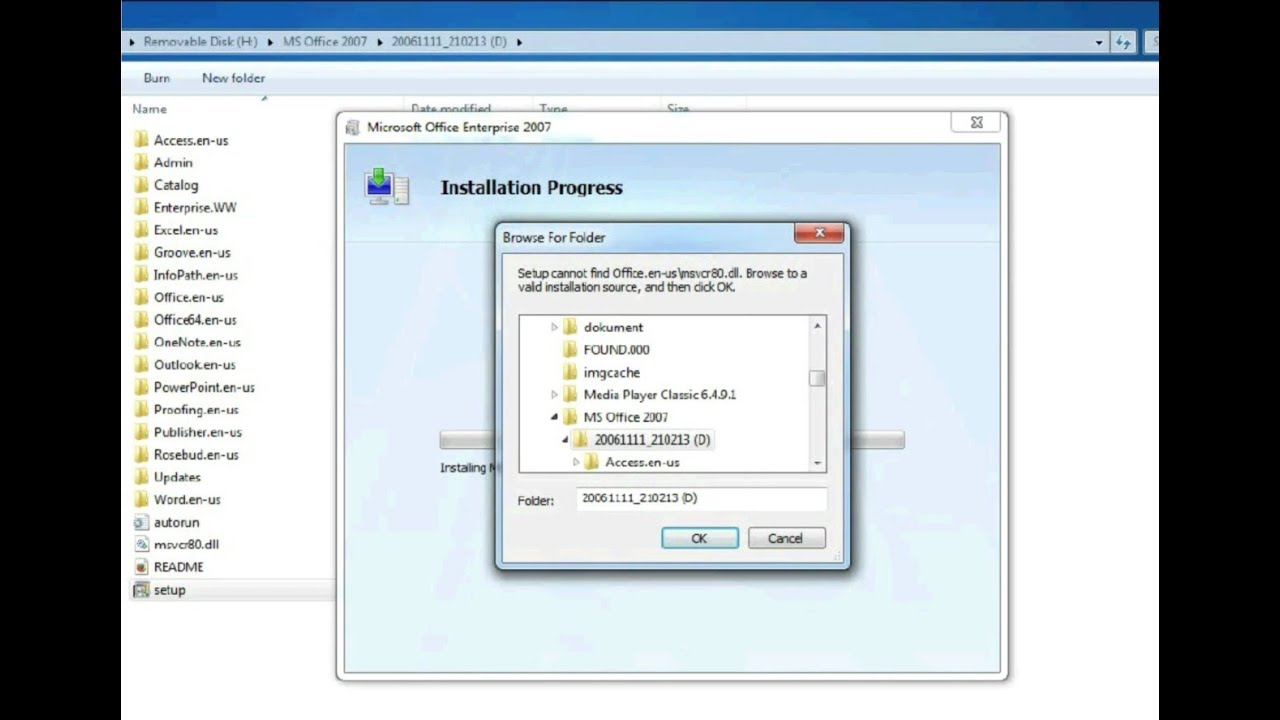Close the Browse For Folder dialog
This screenshot has width=1280, height=720.
click(819, 233)
